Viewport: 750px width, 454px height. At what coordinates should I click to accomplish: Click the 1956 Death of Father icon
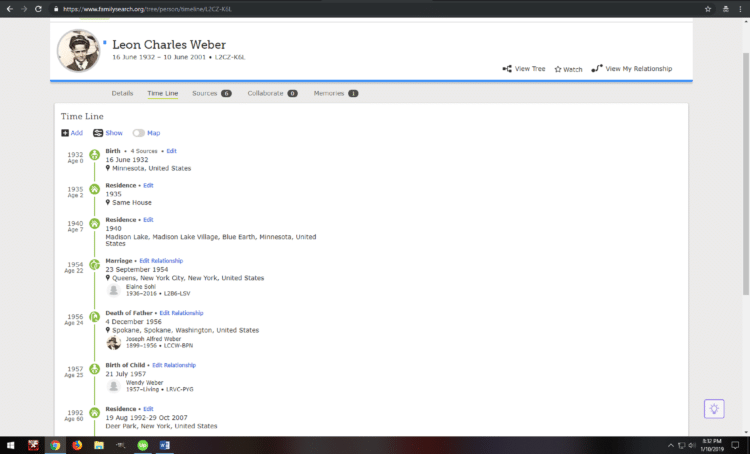click(95, 317)
